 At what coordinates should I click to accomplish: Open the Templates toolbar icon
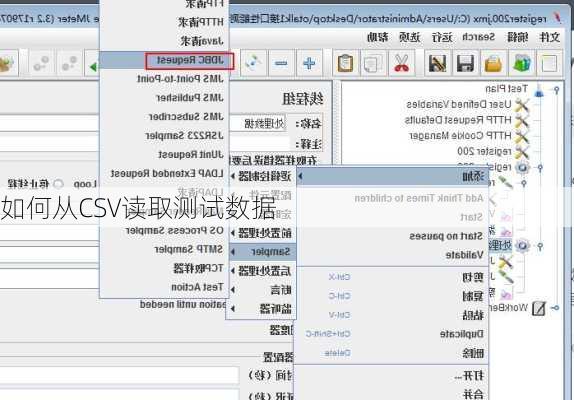(522, 64)
